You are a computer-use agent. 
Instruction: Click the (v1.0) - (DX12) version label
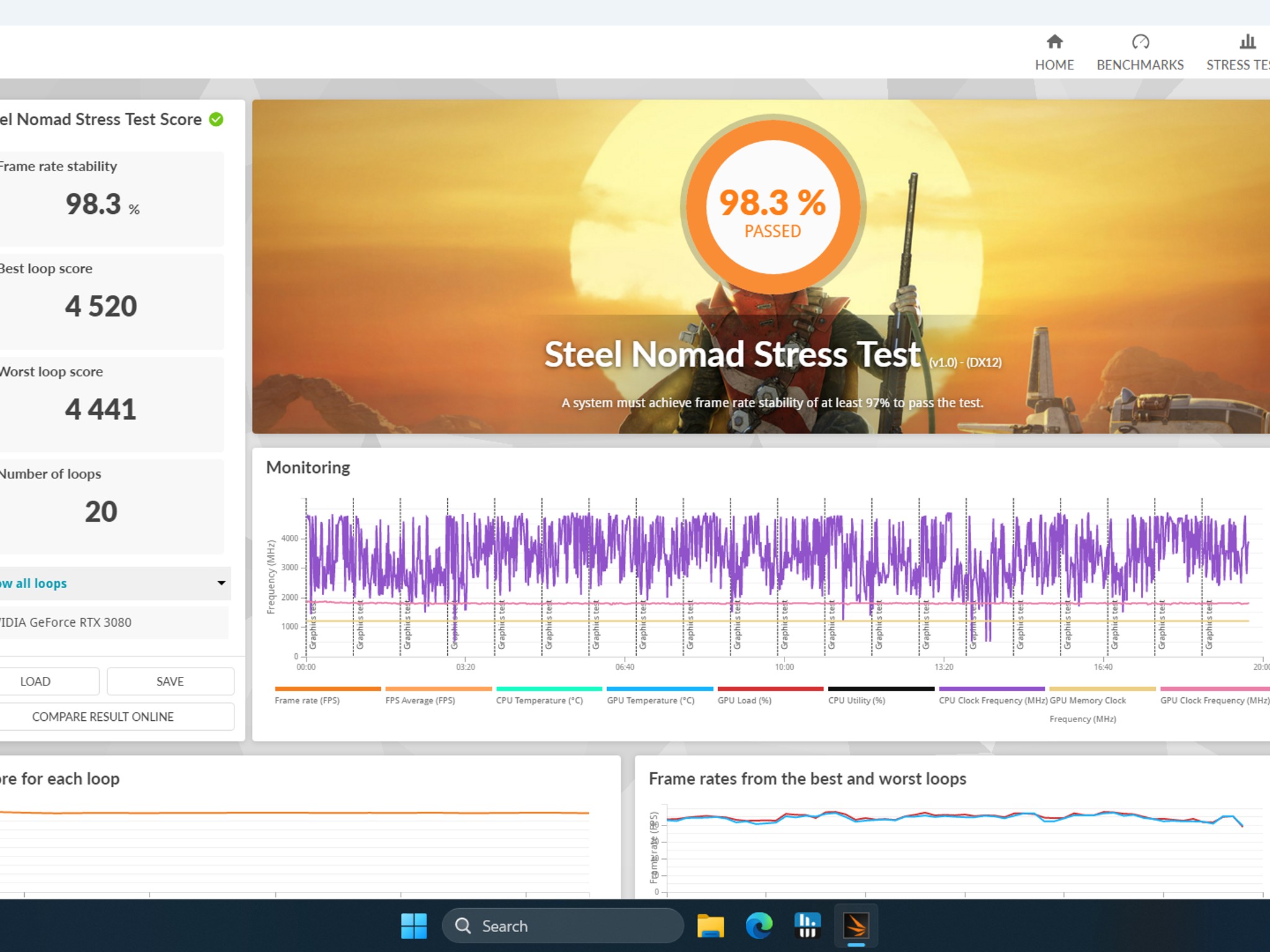966,363
